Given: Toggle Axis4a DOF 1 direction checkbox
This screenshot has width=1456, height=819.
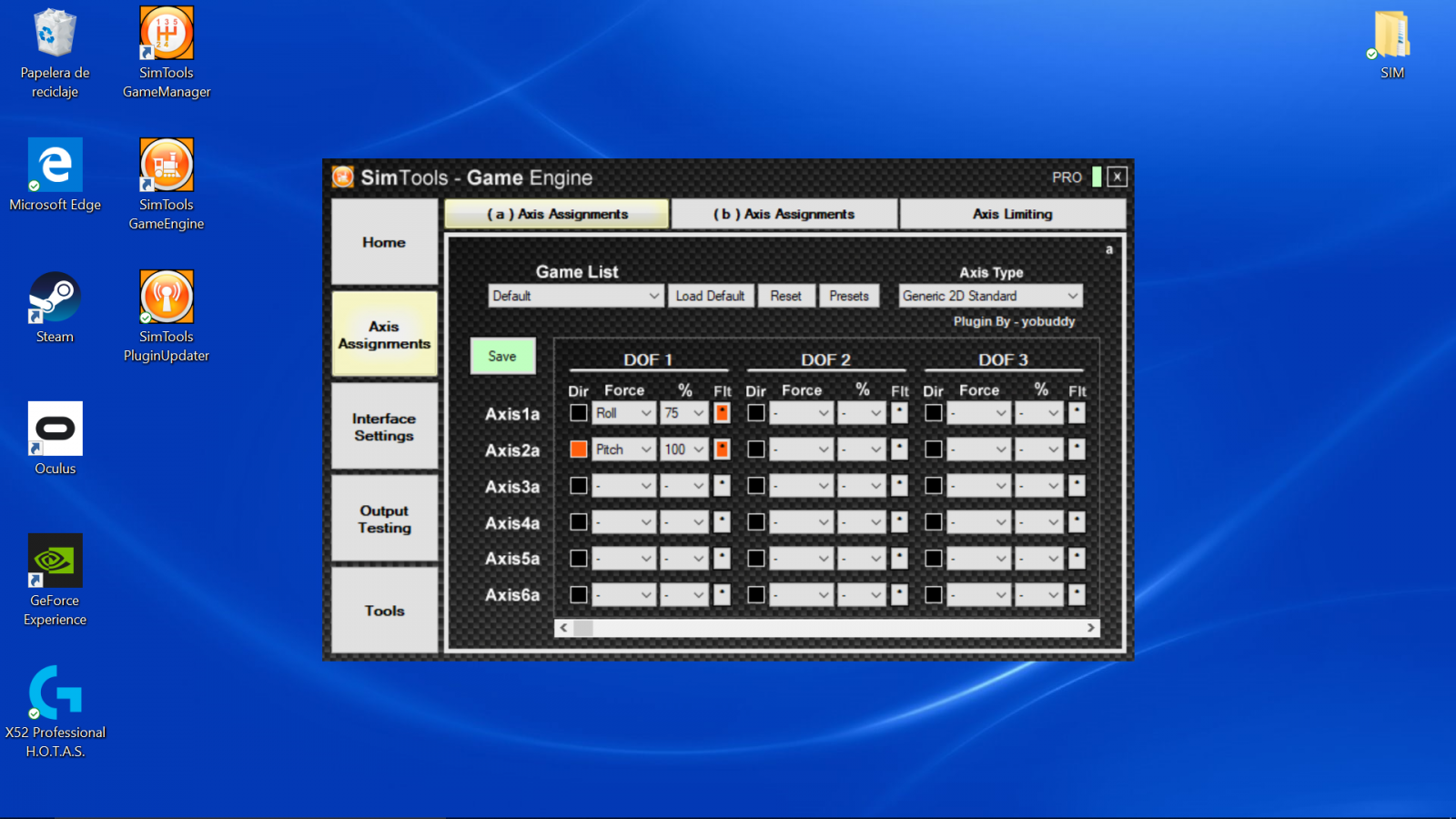Looking at the screenshot, I should 578,522.
